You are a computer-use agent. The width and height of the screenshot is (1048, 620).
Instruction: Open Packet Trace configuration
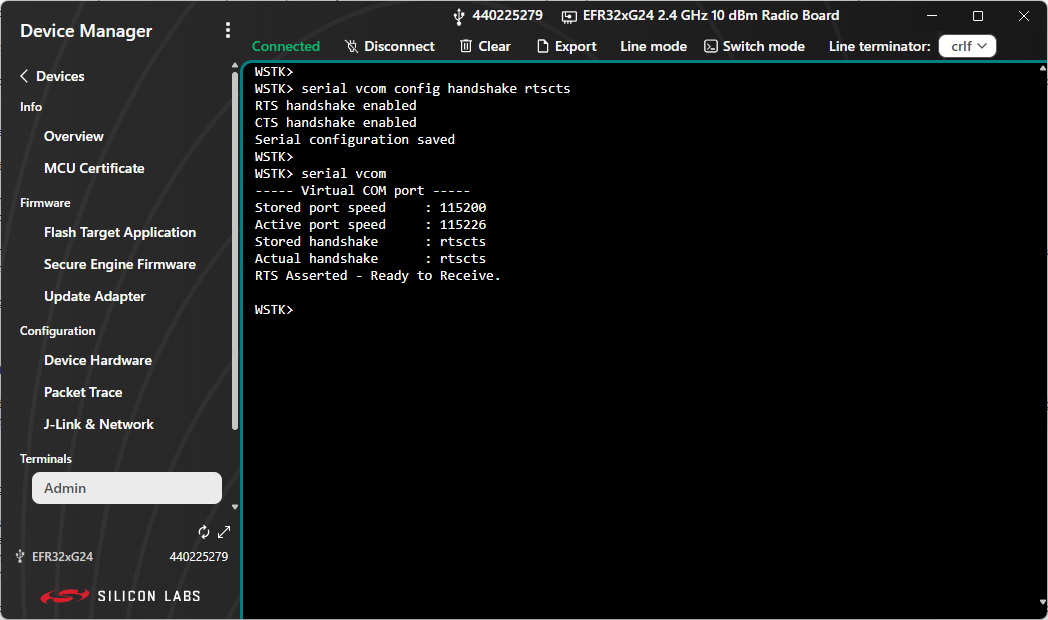click(x=83, y=393)
